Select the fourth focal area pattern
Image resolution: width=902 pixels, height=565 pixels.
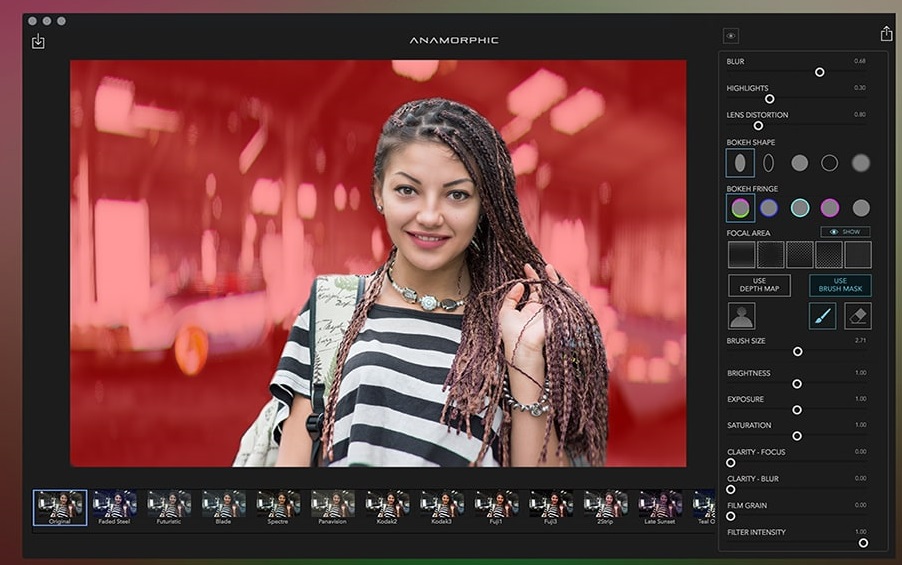(829, 254)
